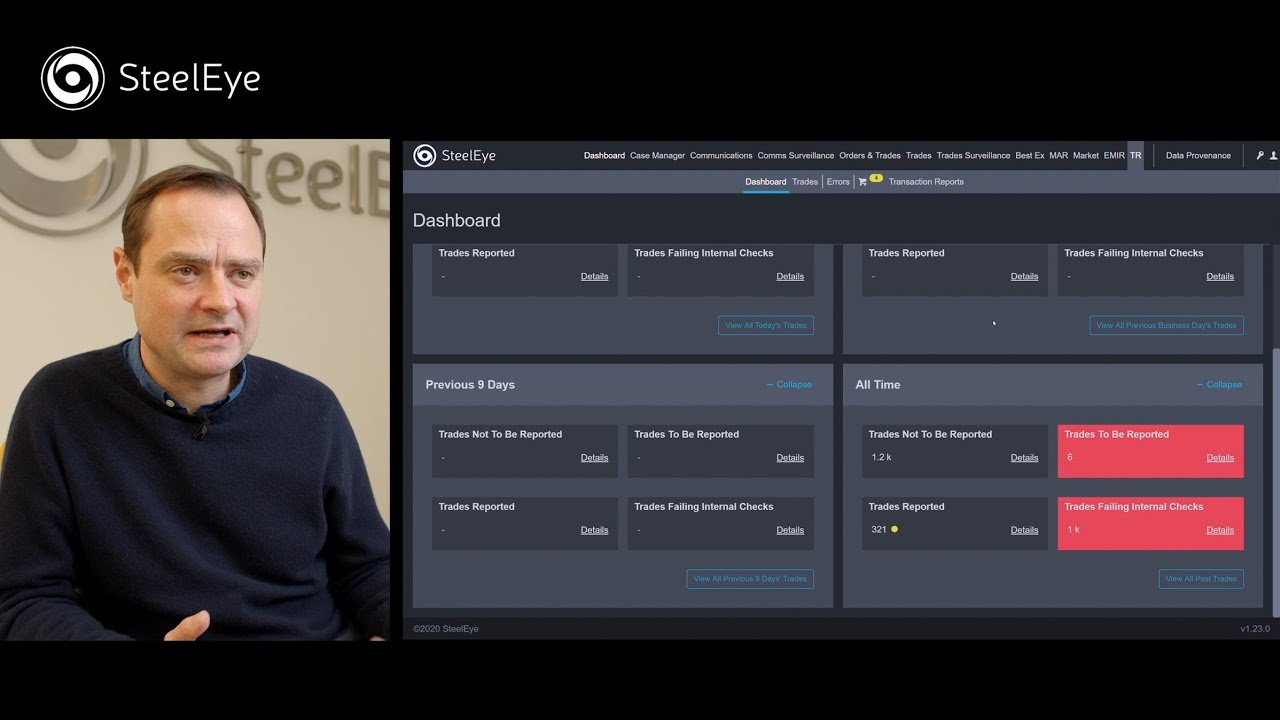The image size is (1280, 720).
Task: Open Details for All Time Trades Reported
Action: pyautogui.click(x=1024, y=530)
